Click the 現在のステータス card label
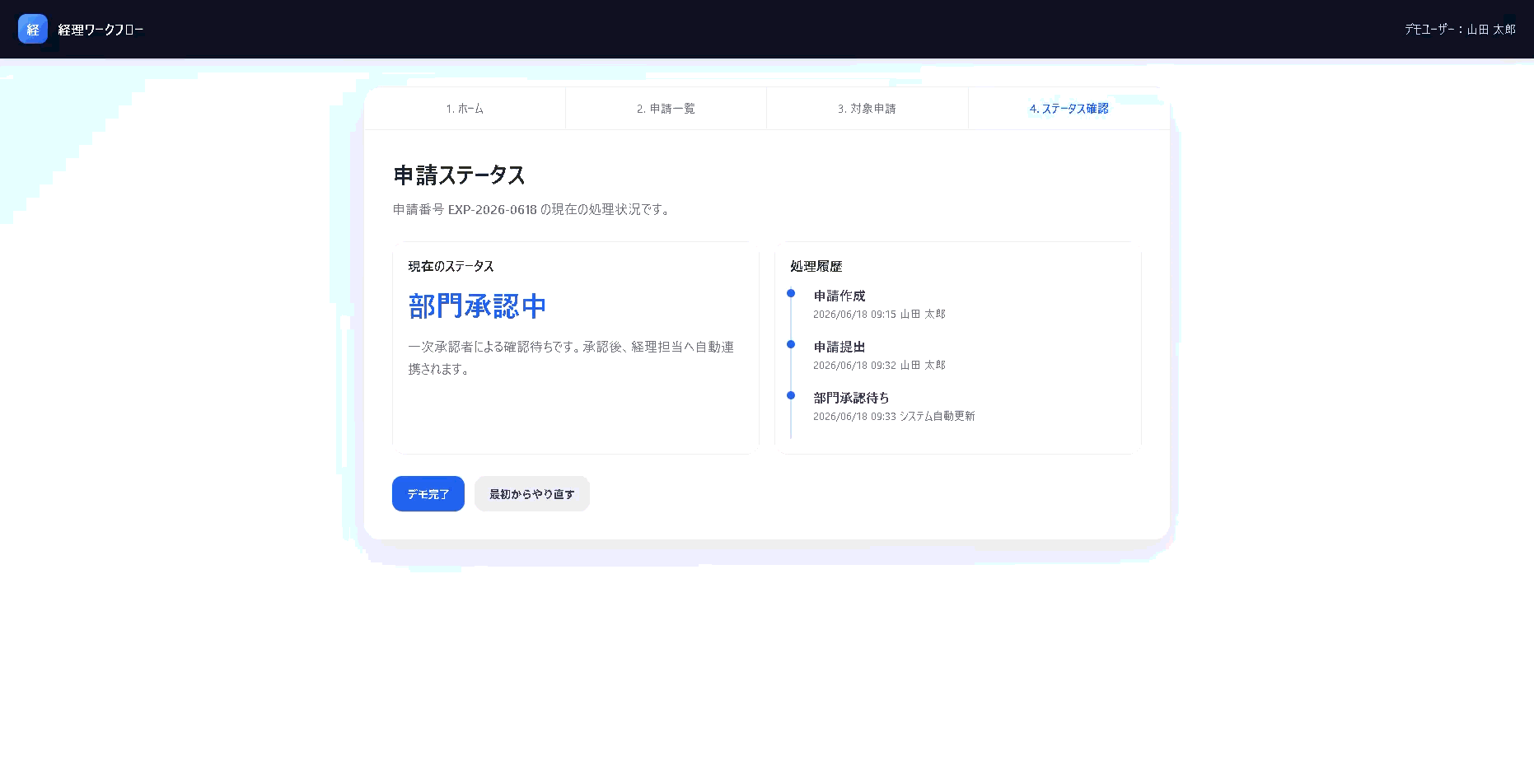 point(451,267)
